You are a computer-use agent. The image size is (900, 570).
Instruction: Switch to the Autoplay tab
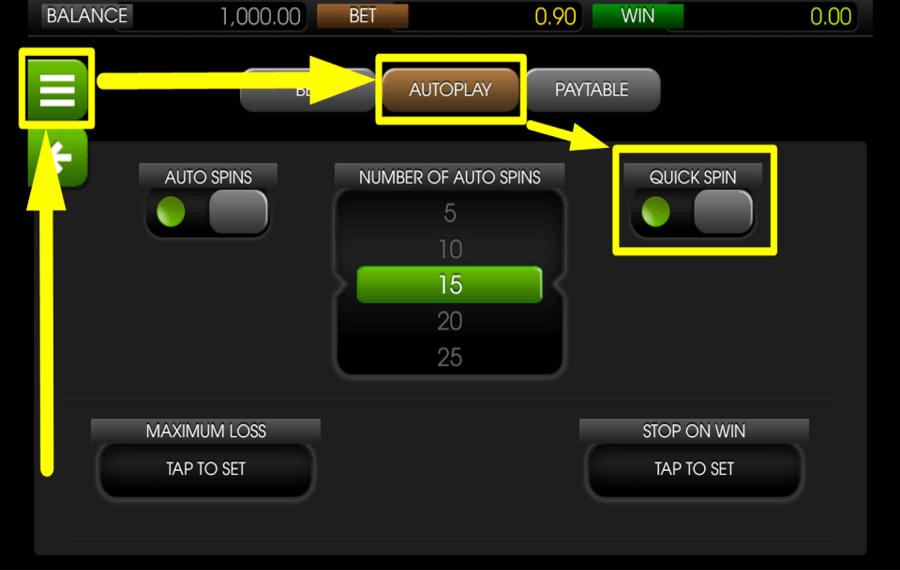[451, 90]
